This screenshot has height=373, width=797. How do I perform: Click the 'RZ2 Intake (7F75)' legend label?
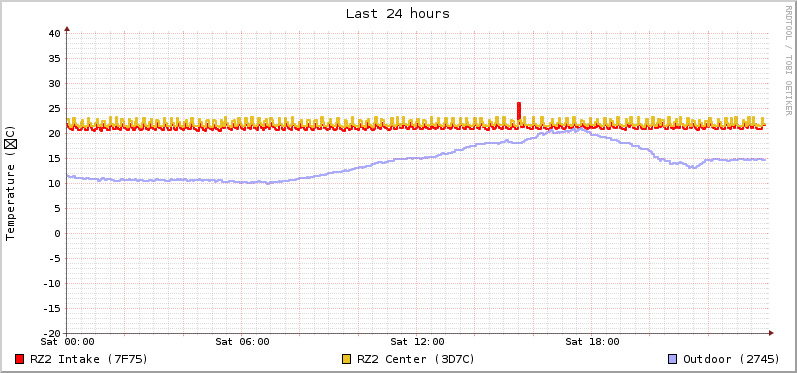tap(88, 359)
